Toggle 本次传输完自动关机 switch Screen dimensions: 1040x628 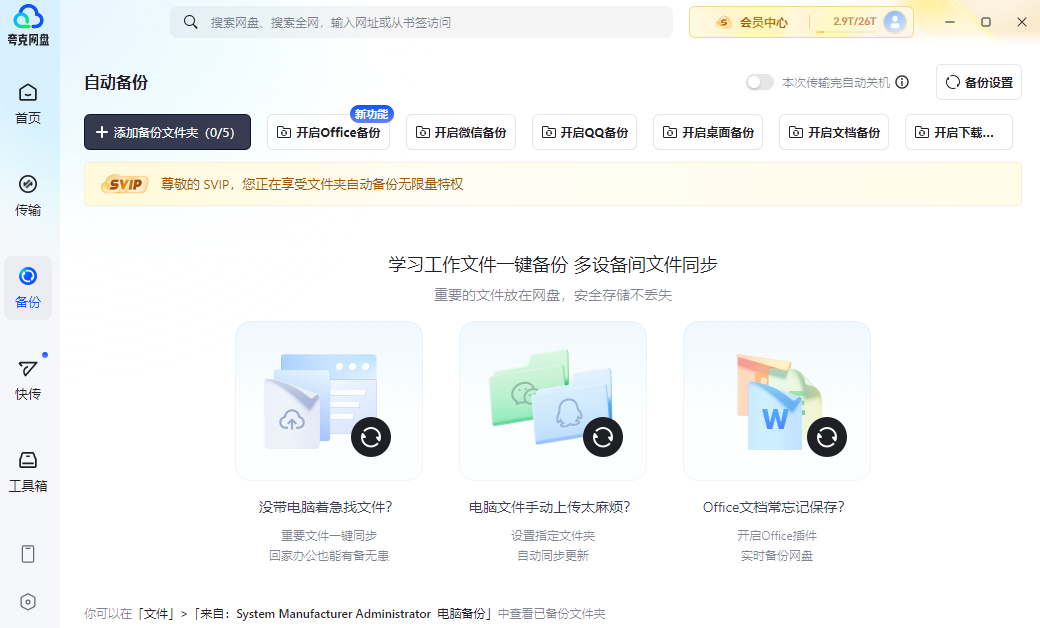point(760,82)
